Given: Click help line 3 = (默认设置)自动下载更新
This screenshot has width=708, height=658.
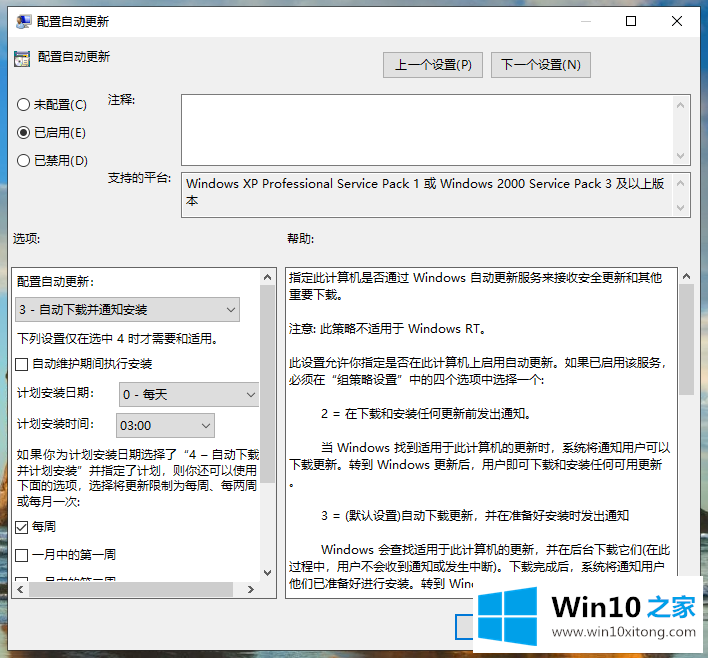Looking at the screenshot, I should click(x=475, y=516).
